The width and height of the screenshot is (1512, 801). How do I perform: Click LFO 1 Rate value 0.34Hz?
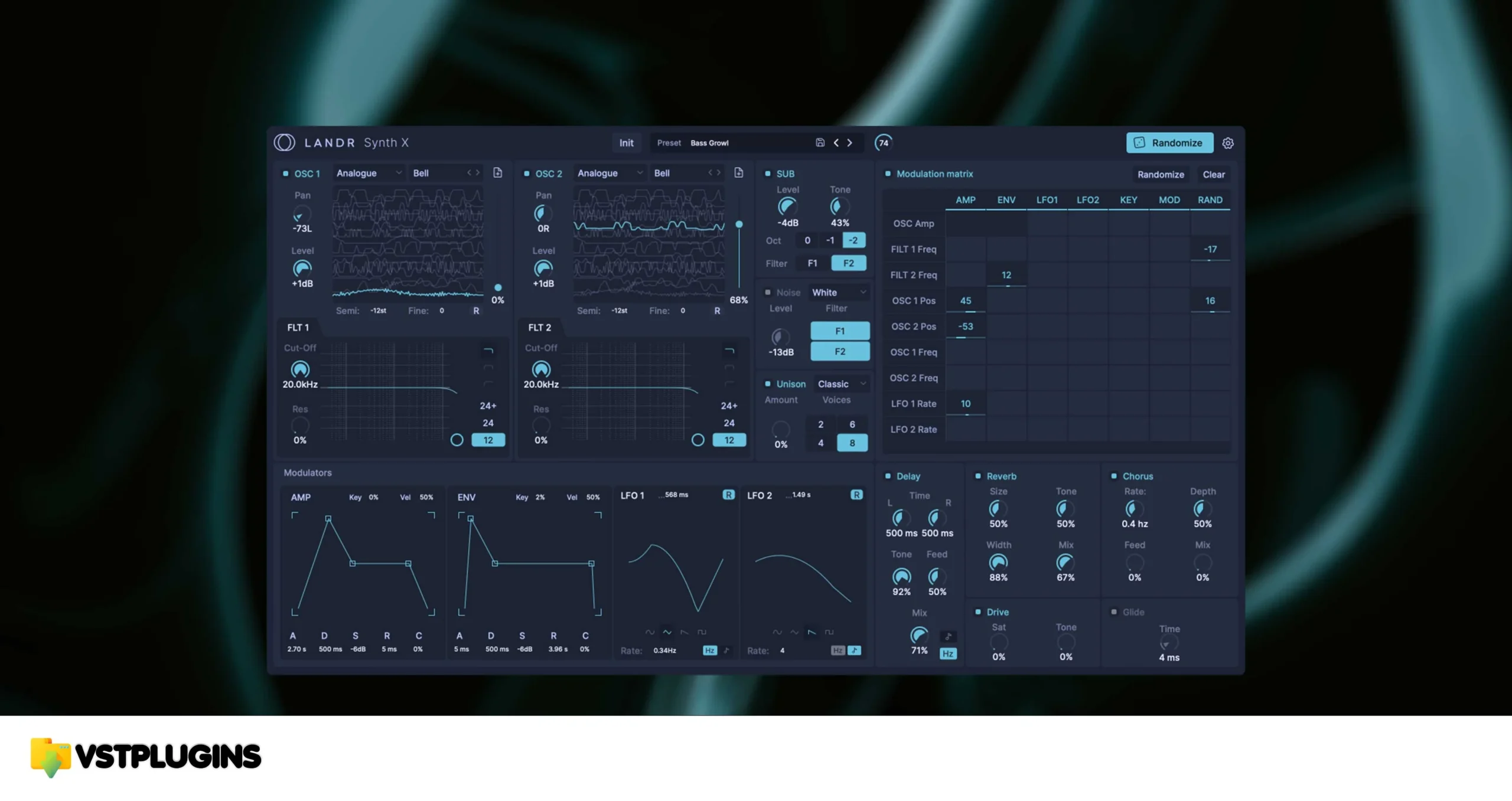(x=664, y=650)
